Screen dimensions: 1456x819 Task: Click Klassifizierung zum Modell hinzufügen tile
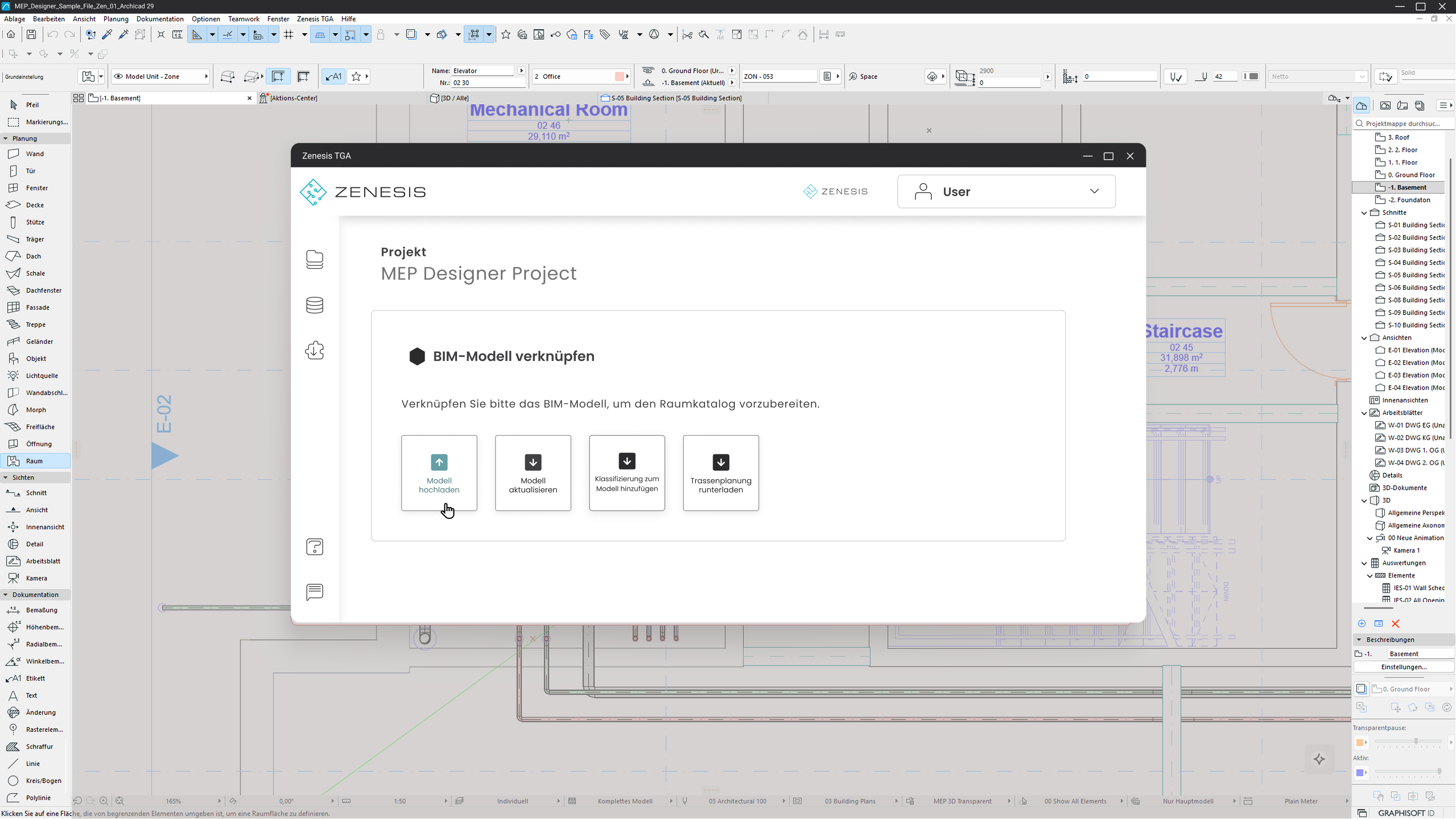[626, 473]
